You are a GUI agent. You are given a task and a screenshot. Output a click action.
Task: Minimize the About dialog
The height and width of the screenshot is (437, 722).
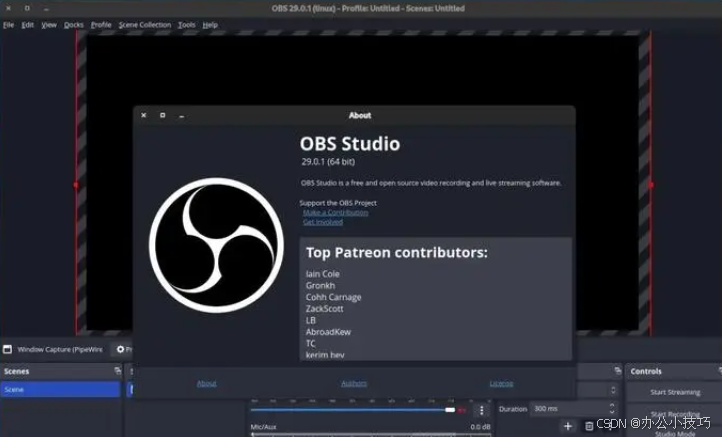pyautogui.click(x=181, y=116)
